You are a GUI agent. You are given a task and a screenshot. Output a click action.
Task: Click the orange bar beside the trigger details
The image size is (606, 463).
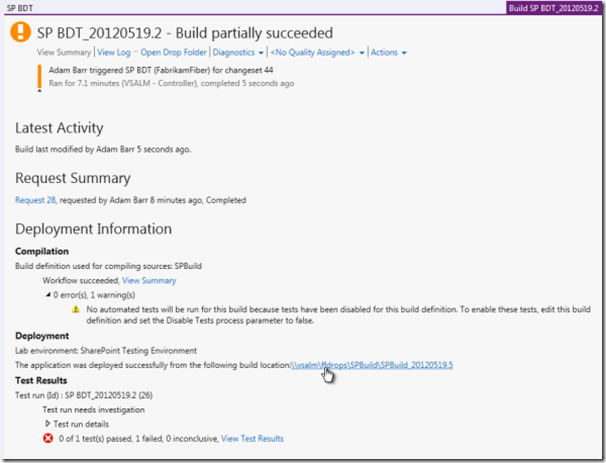(39, 76)
